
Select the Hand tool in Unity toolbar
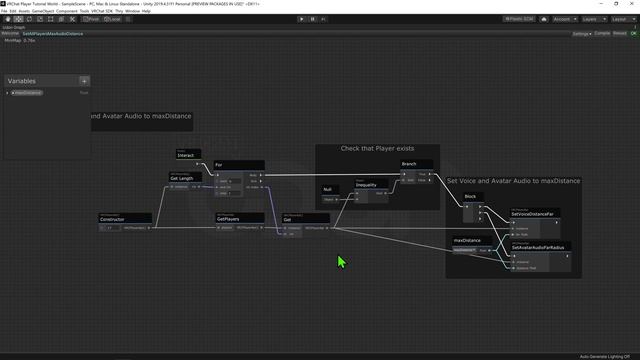(x=8, y=19)
